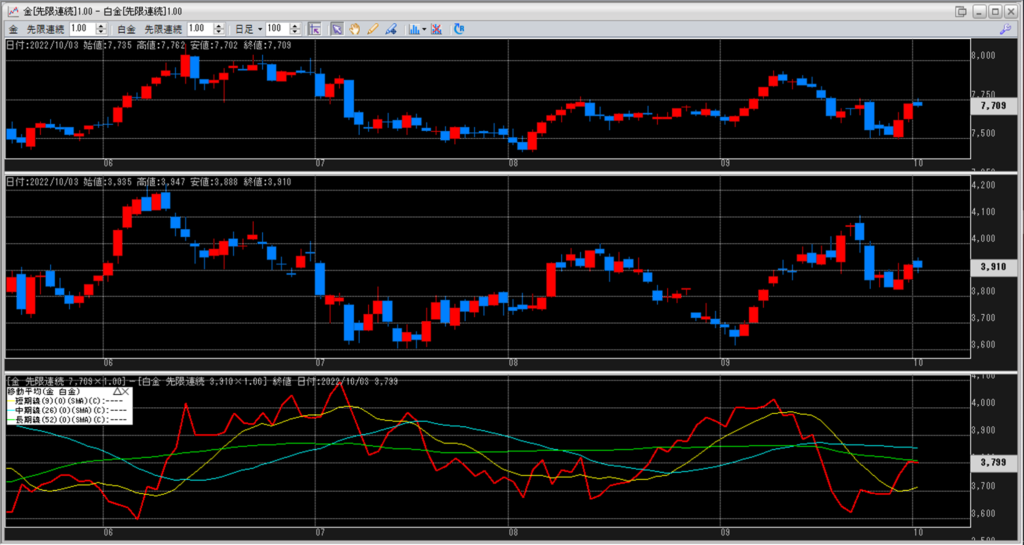The width and height of the screenshot is (1024, 545).
Task: Select the pencil drawing tool
Action: tap(373, 29)
